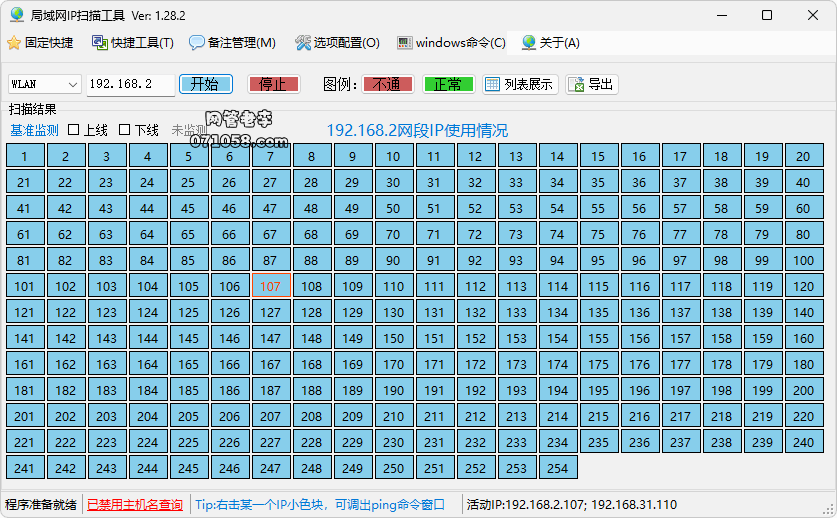
Task: Click the 已禁用主机名查询 status link
Action: pos(135,504)
